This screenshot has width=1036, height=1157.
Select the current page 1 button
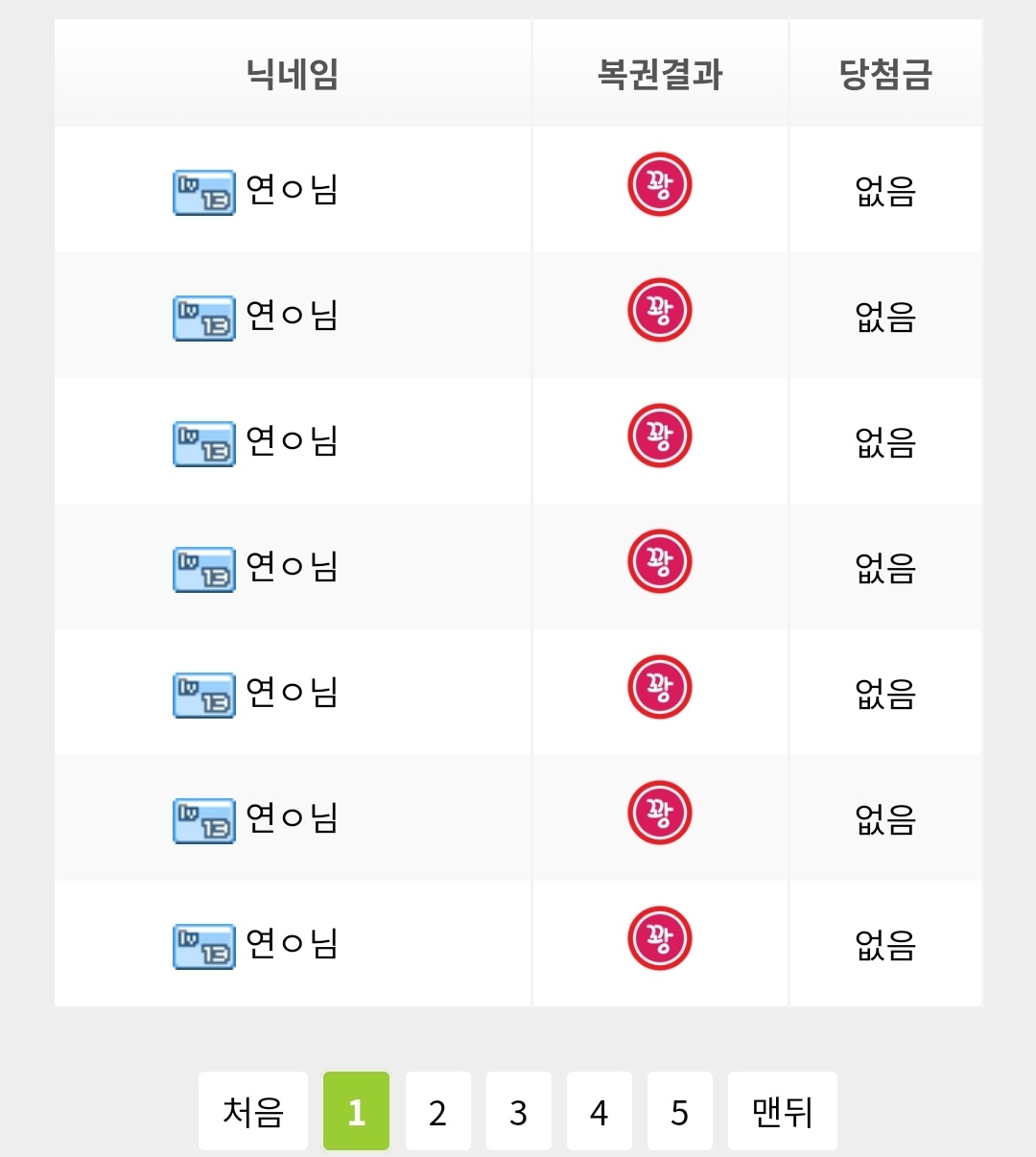(x=357, y=1111)
